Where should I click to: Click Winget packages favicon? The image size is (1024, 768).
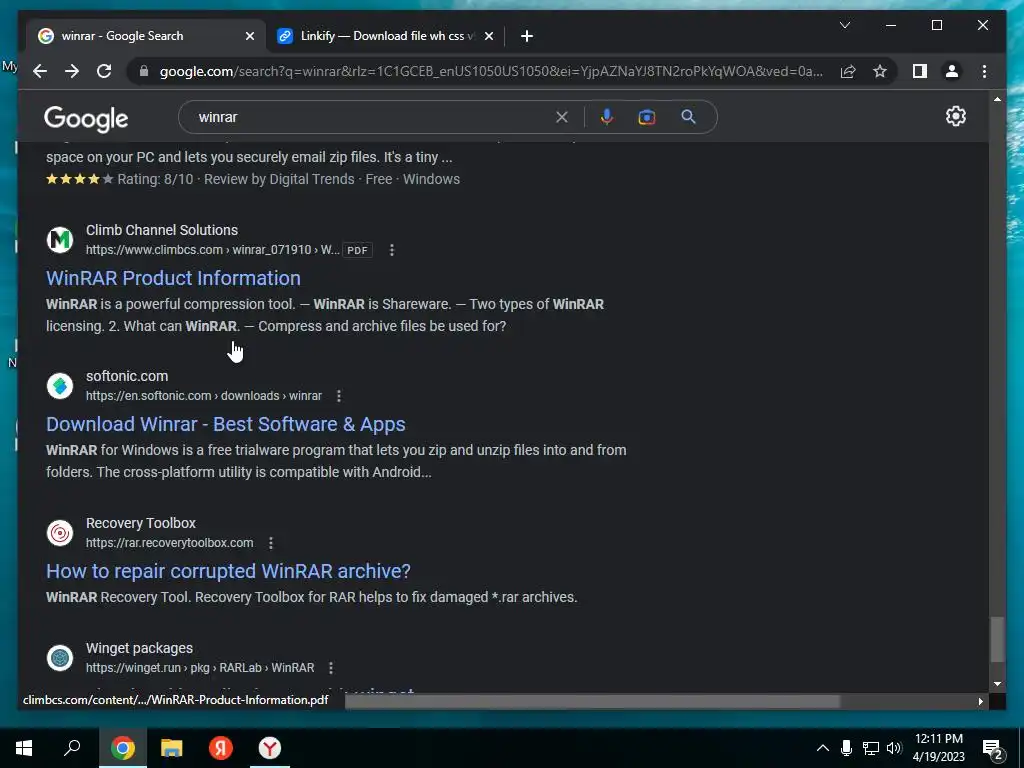pyautogui.click(x=60, y=658)
